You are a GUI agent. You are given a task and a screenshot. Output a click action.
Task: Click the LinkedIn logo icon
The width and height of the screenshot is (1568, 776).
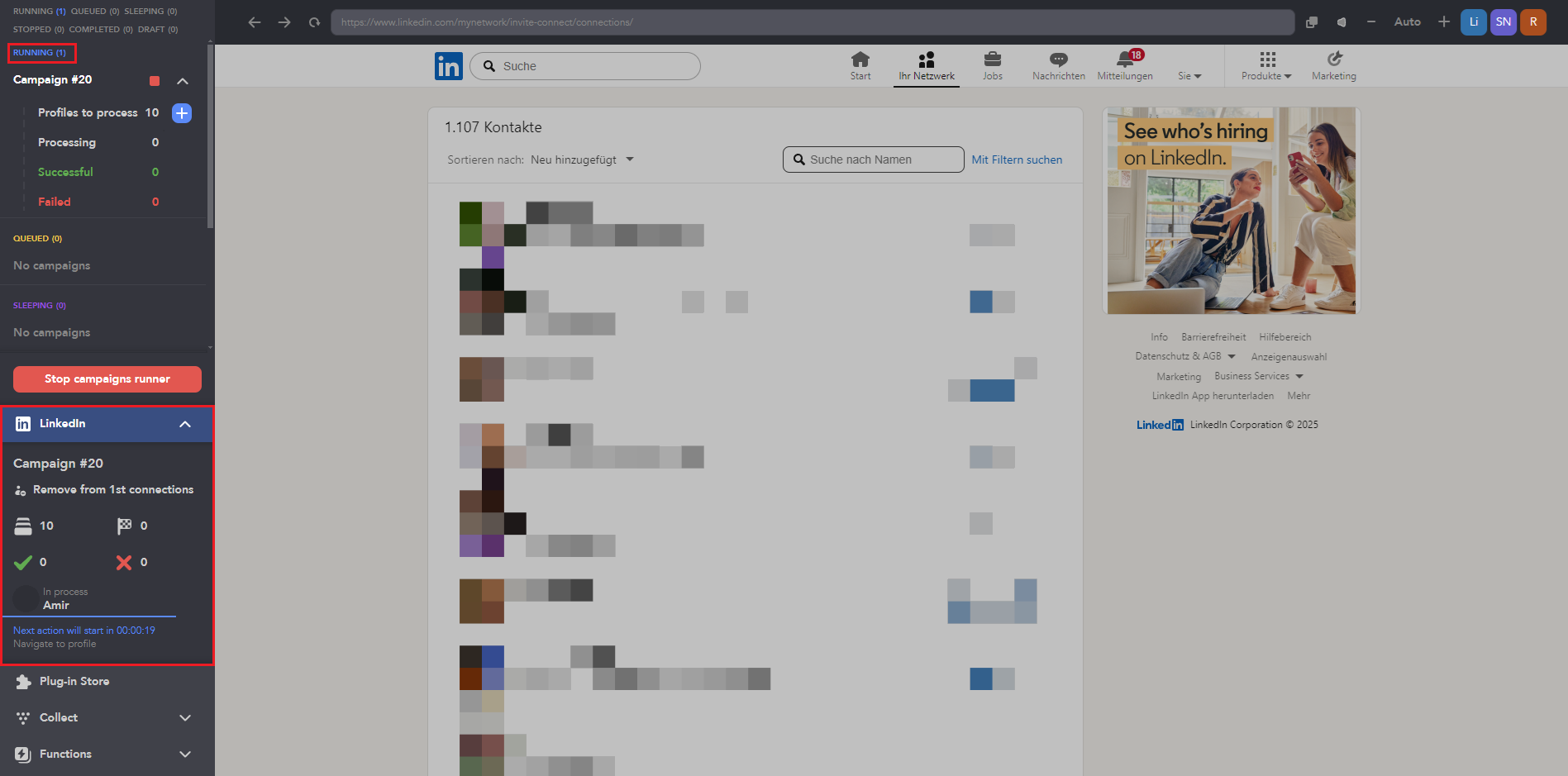coord(448,66)
